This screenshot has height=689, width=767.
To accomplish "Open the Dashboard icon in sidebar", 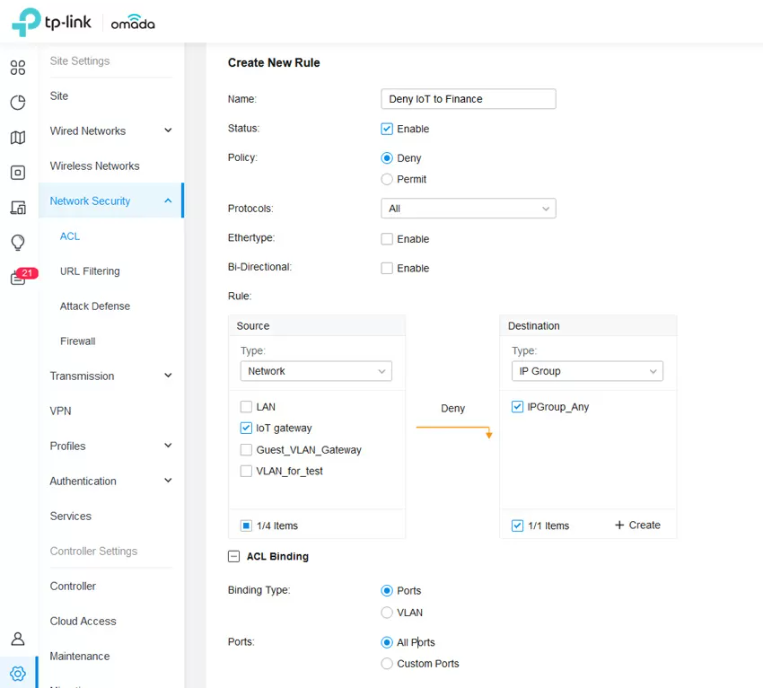I will pos(18,68).
